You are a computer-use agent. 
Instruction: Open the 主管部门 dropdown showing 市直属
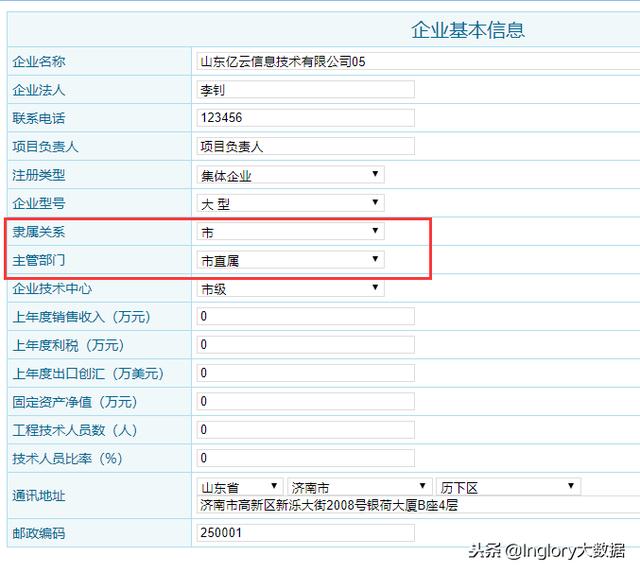290,260
